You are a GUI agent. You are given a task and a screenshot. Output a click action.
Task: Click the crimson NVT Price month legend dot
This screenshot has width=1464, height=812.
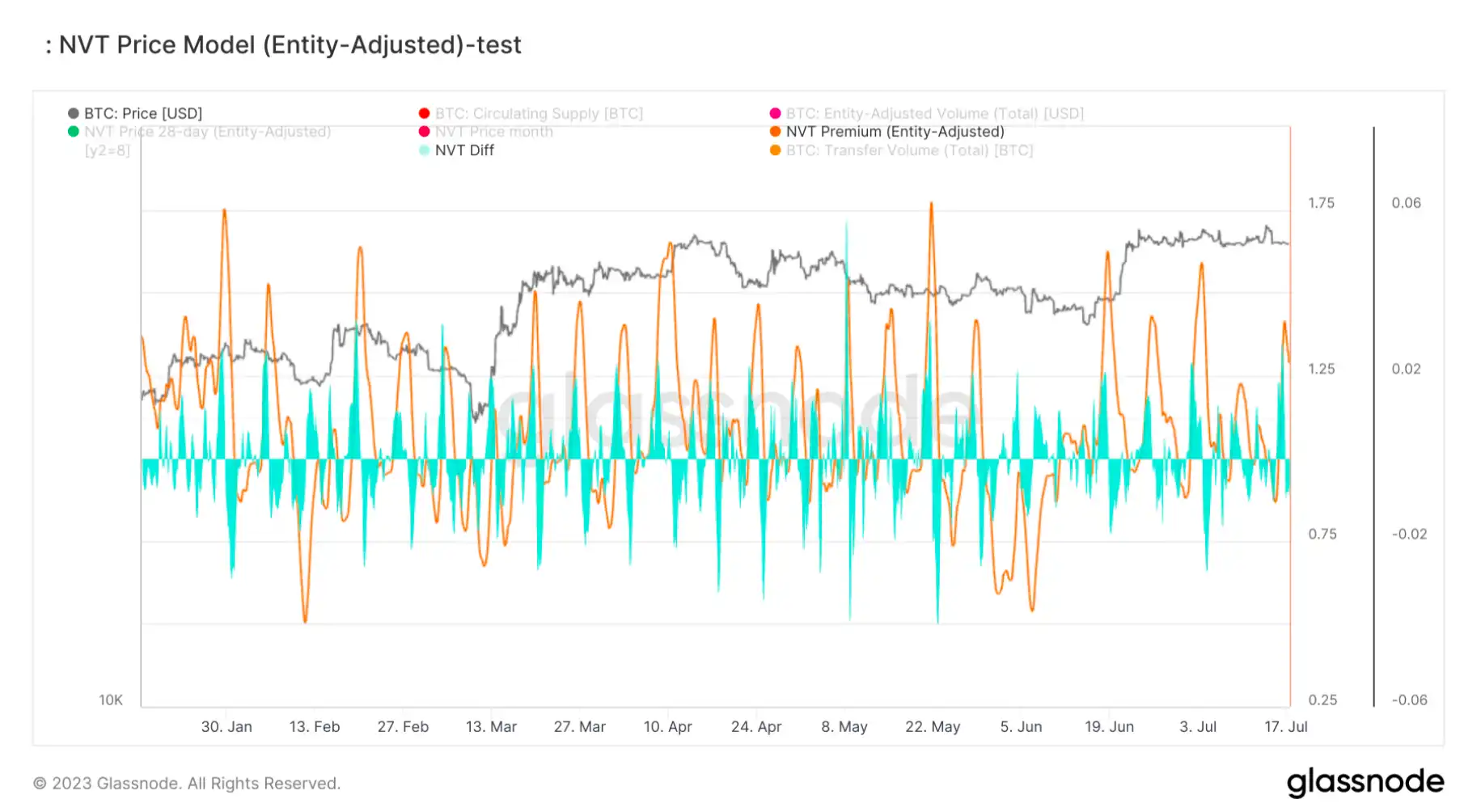[x=424, y=132]
